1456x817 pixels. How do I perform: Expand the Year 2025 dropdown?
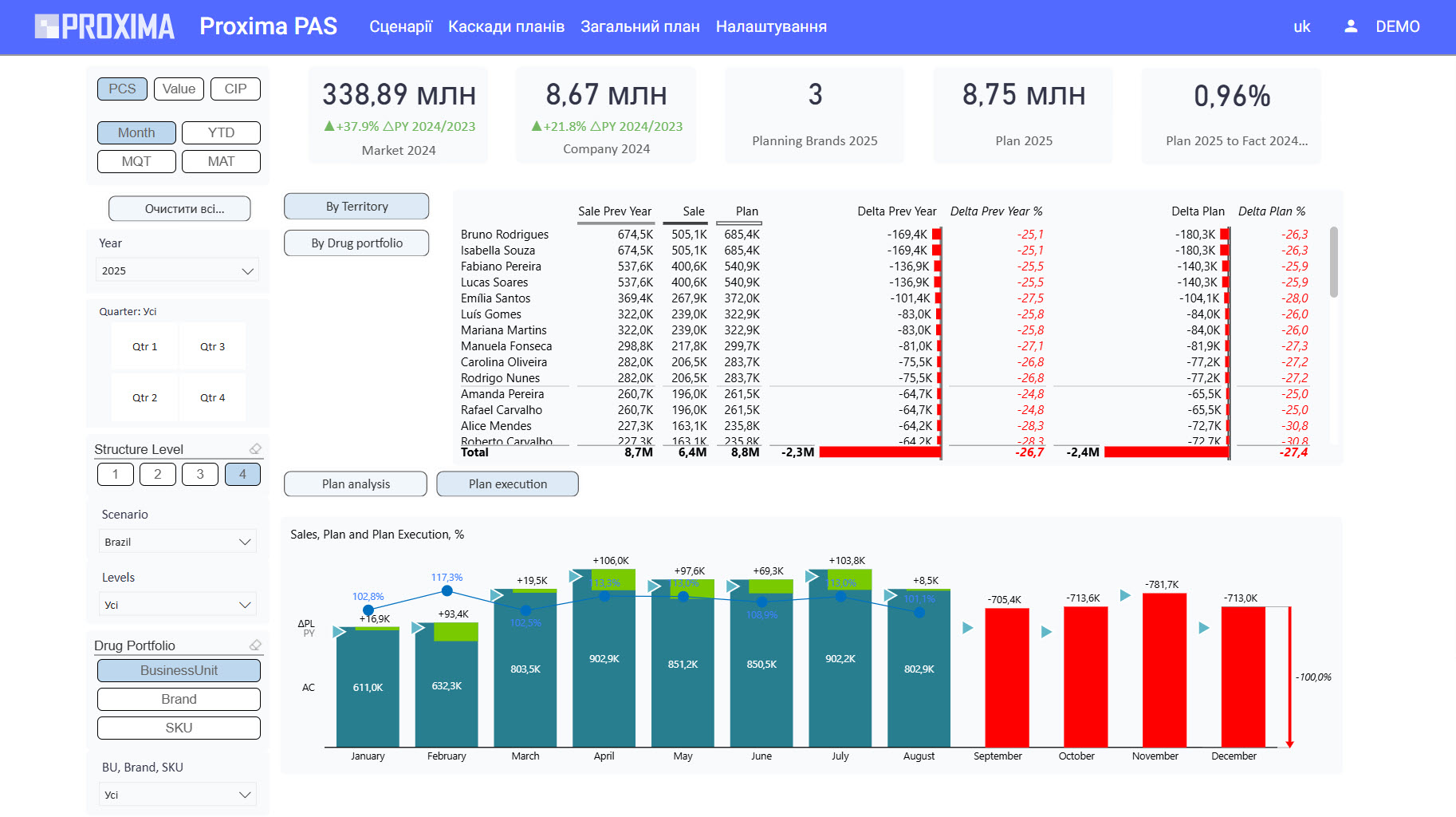pos(177,270)
